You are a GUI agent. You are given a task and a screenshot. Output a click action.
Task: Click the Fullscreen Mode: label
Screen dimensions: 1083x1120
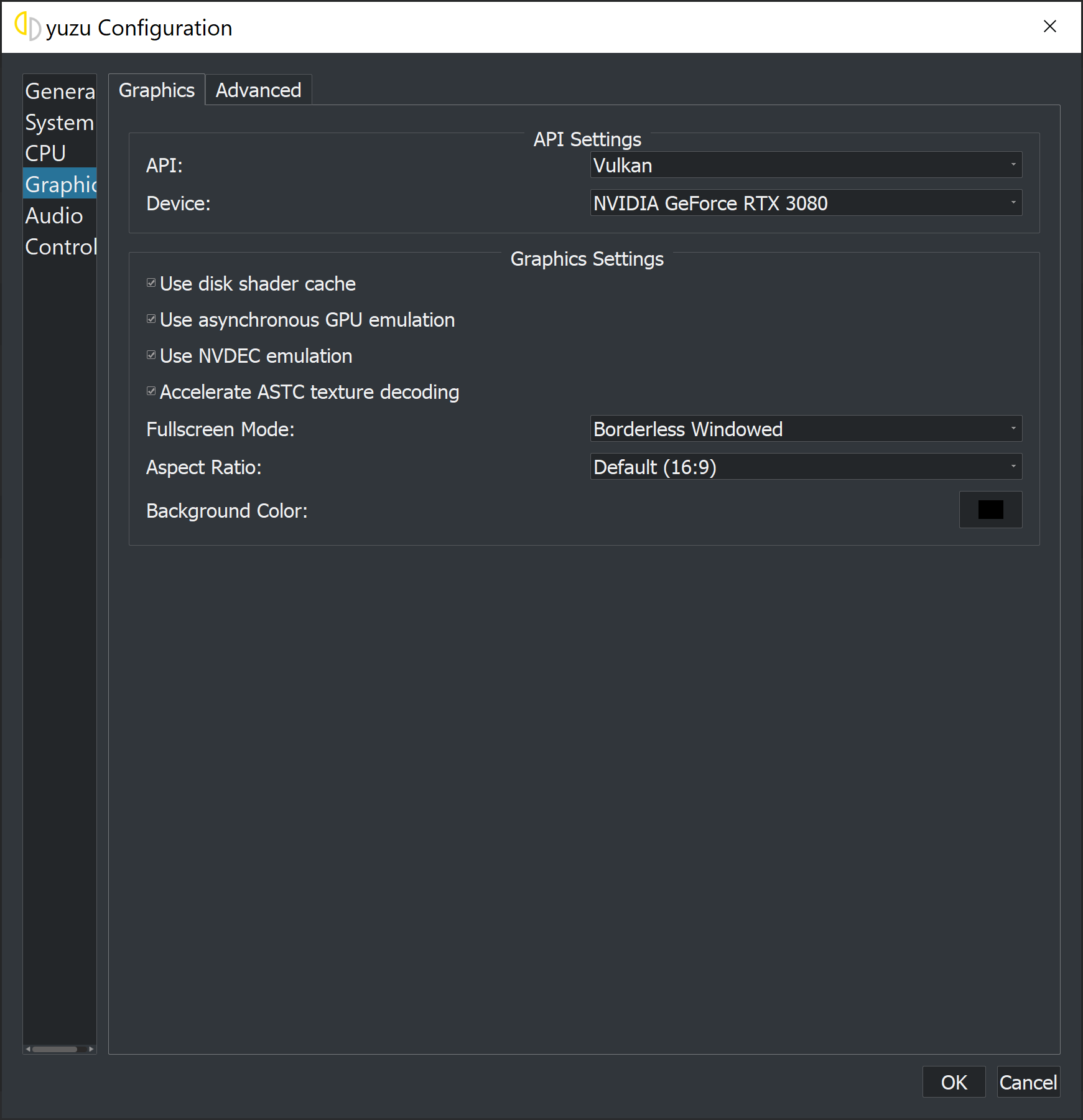[220, 429]
